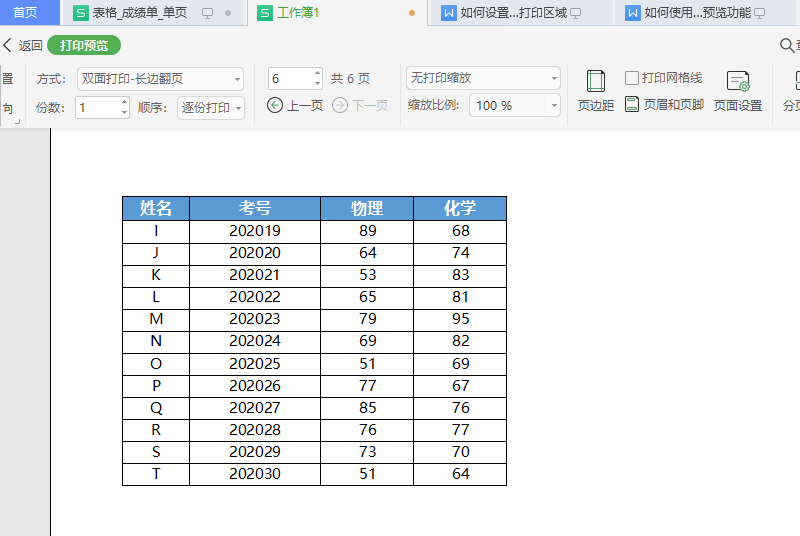Click the name cell M
The width and height of the screenshot is (800, 536).
[x=156, y=319]
